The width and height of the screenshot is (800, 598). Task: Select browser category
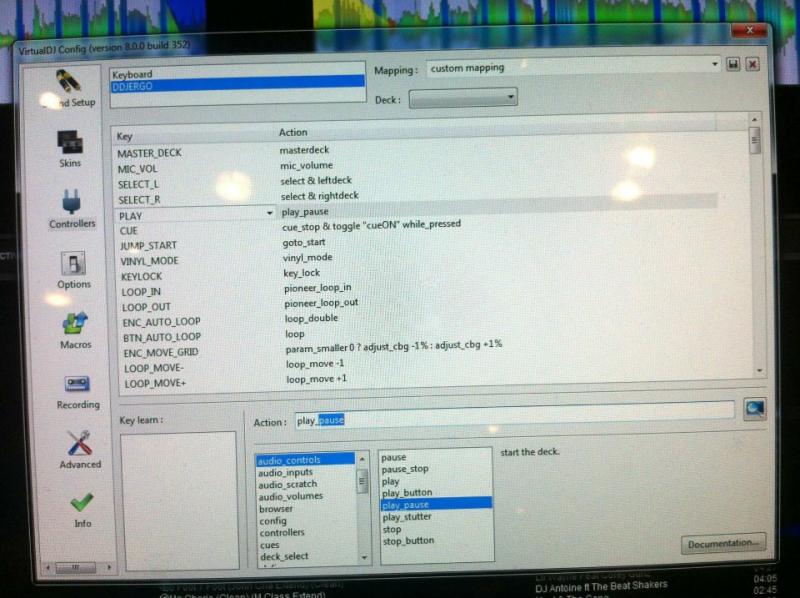click(x=276, y=509)
